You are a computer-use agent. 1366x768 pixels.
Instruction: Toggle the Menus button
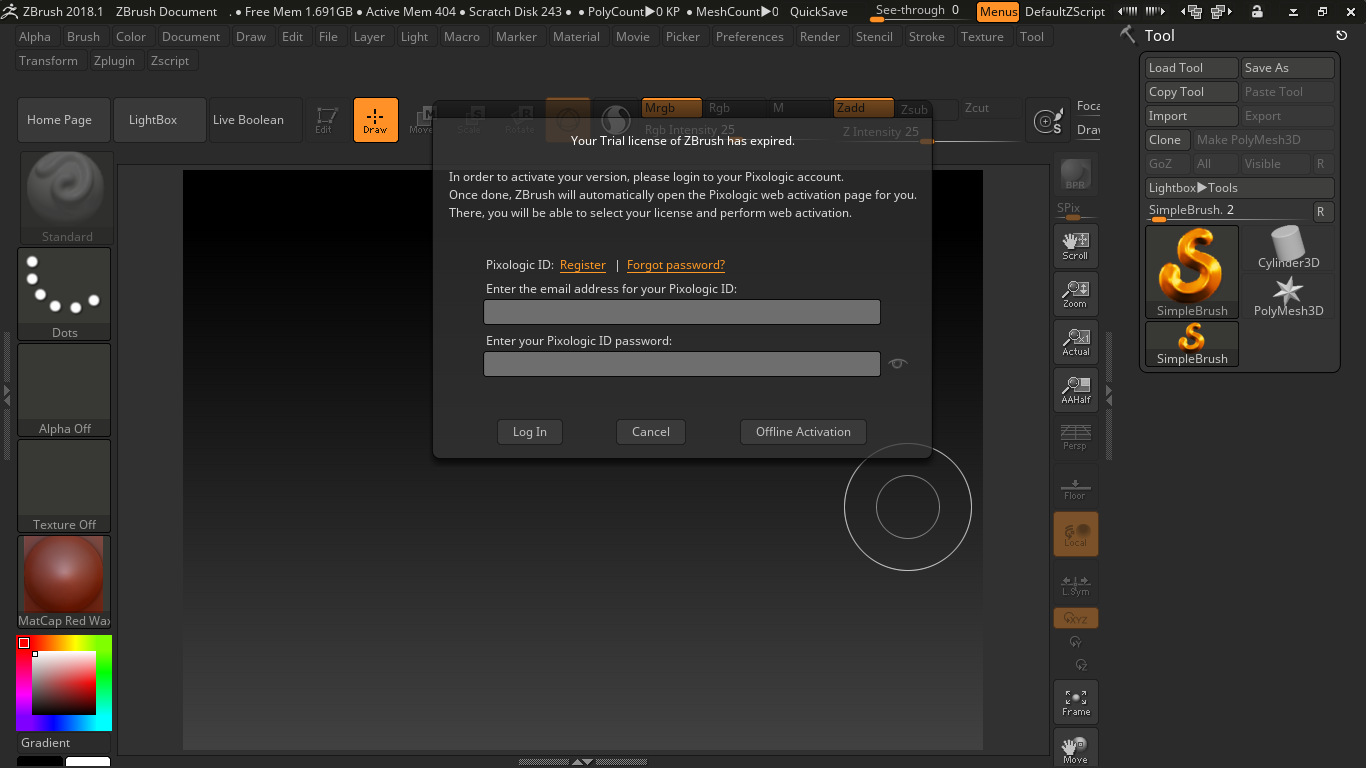click(x=997, y=12)
